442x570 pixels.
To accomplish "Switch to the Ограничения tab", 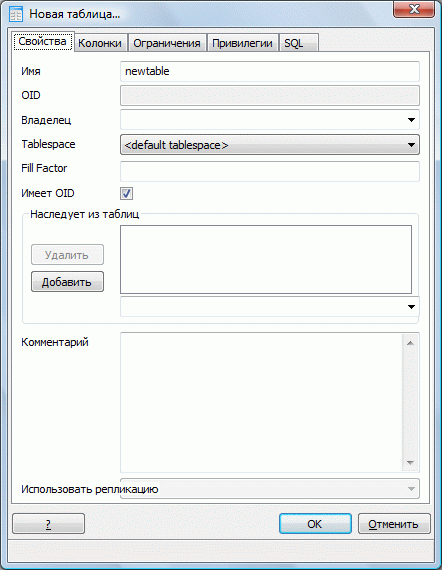I will [166, 43].
